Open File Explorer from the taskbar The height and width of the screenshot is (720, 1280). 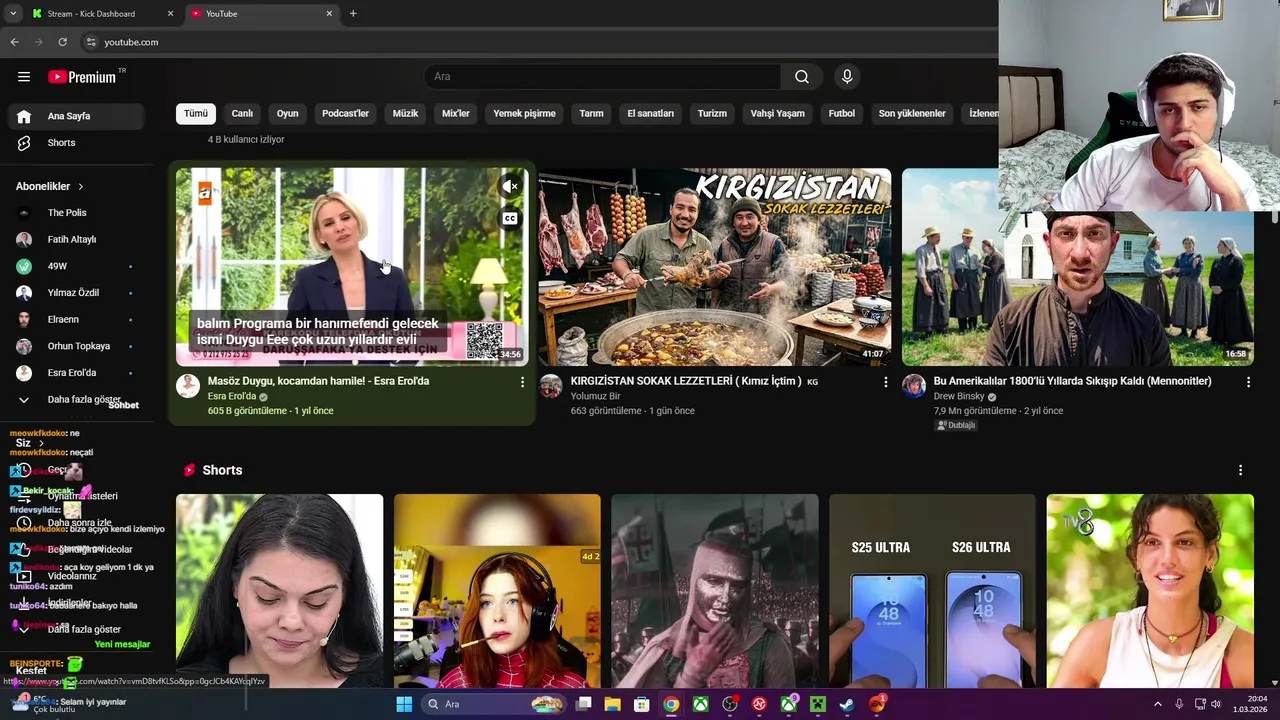point(613,704)
